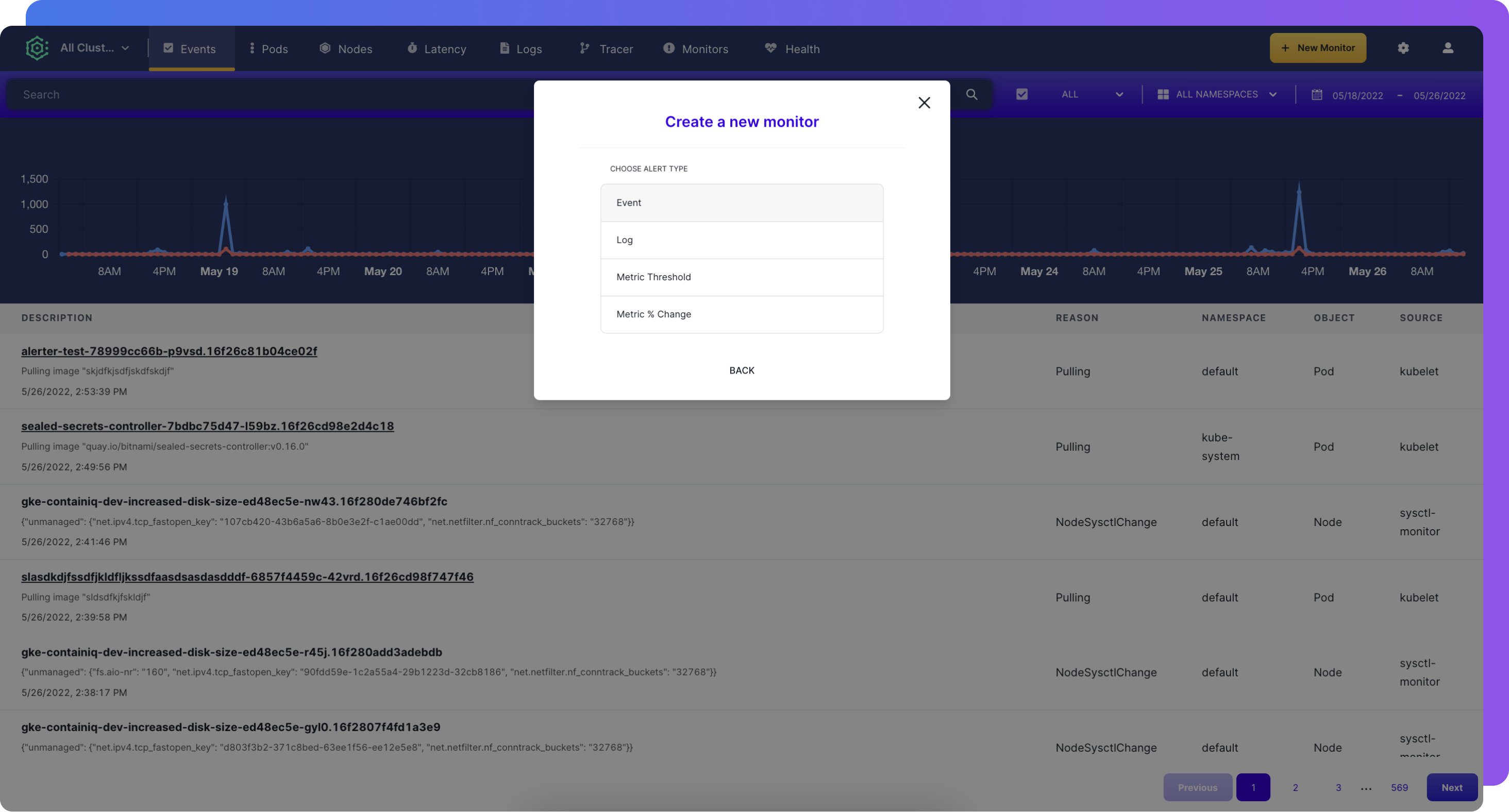Click BACK in the monitor dialog
Image resolution: width=1509 pixels, height=812 pixels.
pyautogui.click(x=742, y=370)
